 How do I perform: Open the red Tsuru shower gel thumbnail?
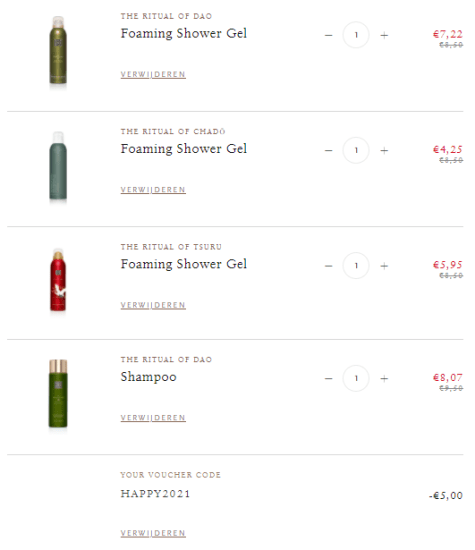(x=58, y=280)
